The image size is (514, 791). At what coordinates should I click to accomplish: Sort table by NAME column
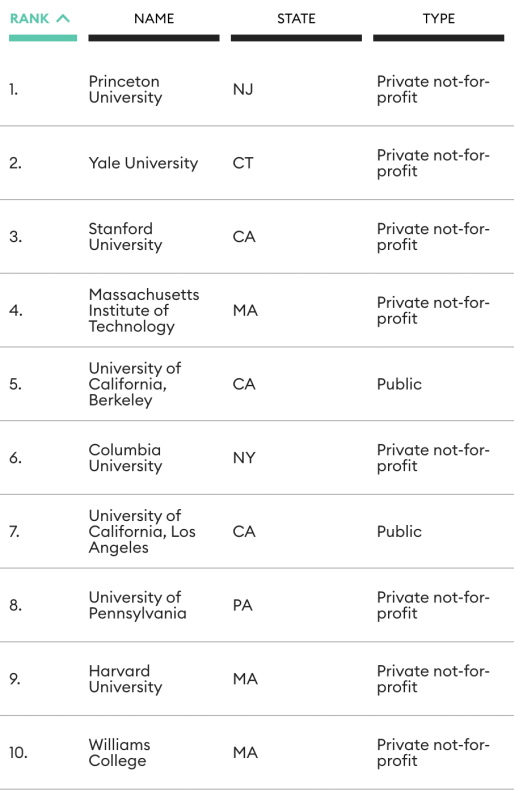pos(154,19)
